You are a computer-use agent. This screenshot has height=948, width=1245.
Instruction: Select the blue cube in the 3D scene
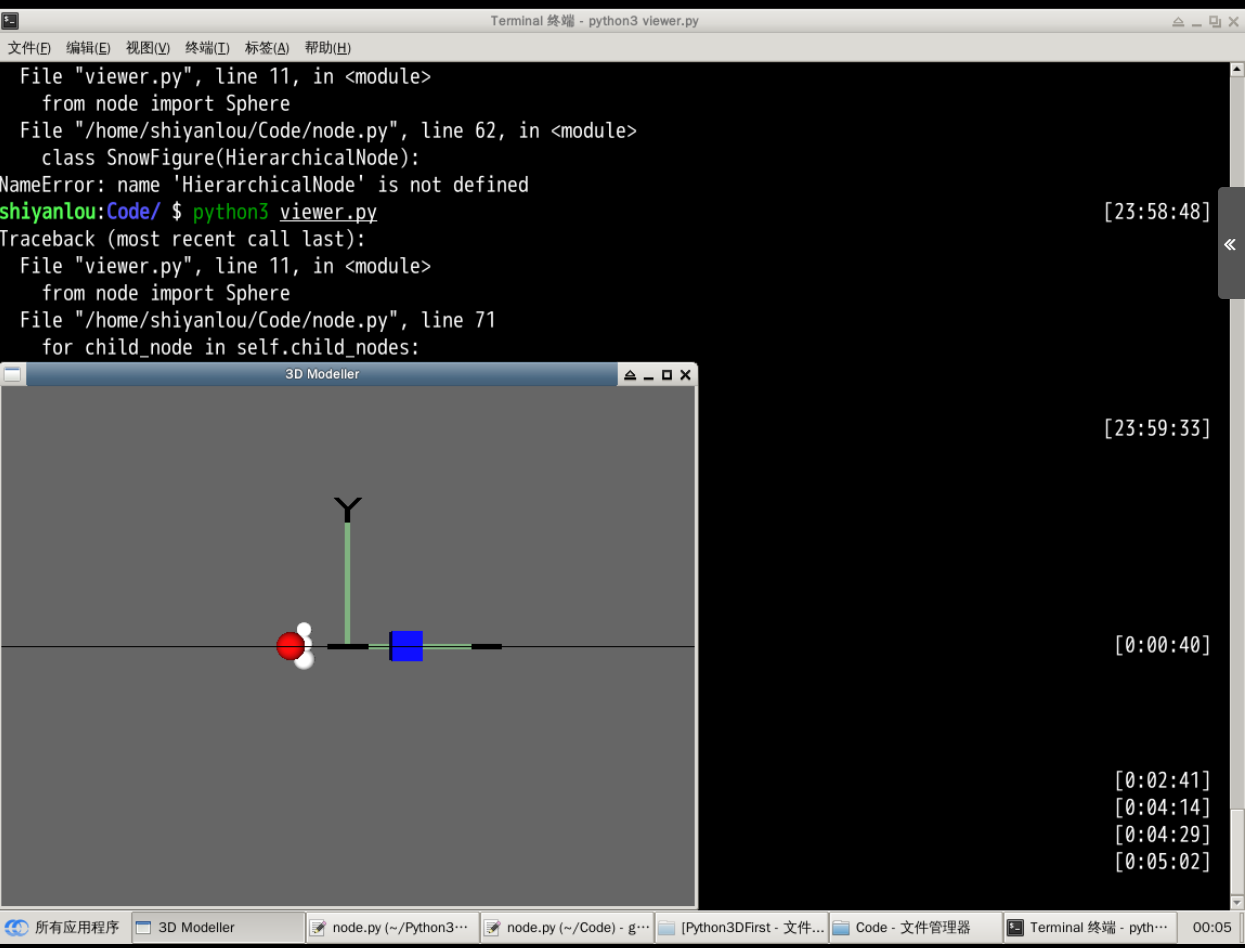tap(406, 646)
